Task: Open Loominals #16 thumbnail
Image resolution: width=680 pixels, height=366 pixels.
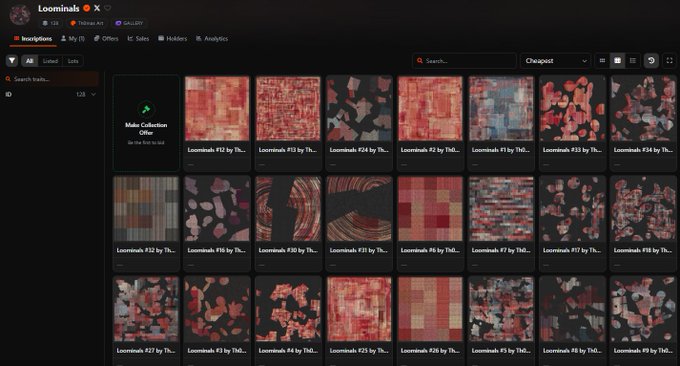Action: click(x=217, y=209)
